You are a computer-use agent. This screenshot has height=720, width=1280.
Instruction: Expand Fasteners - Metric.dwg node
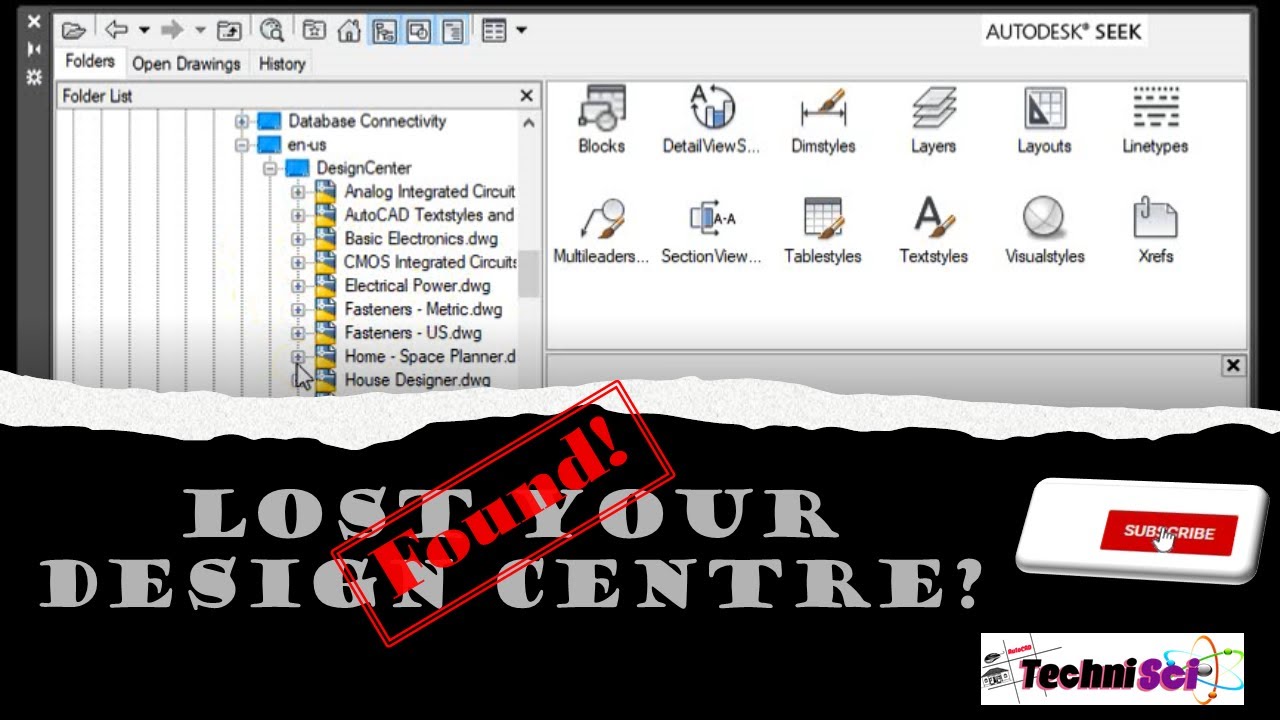(x=298, y=309)
